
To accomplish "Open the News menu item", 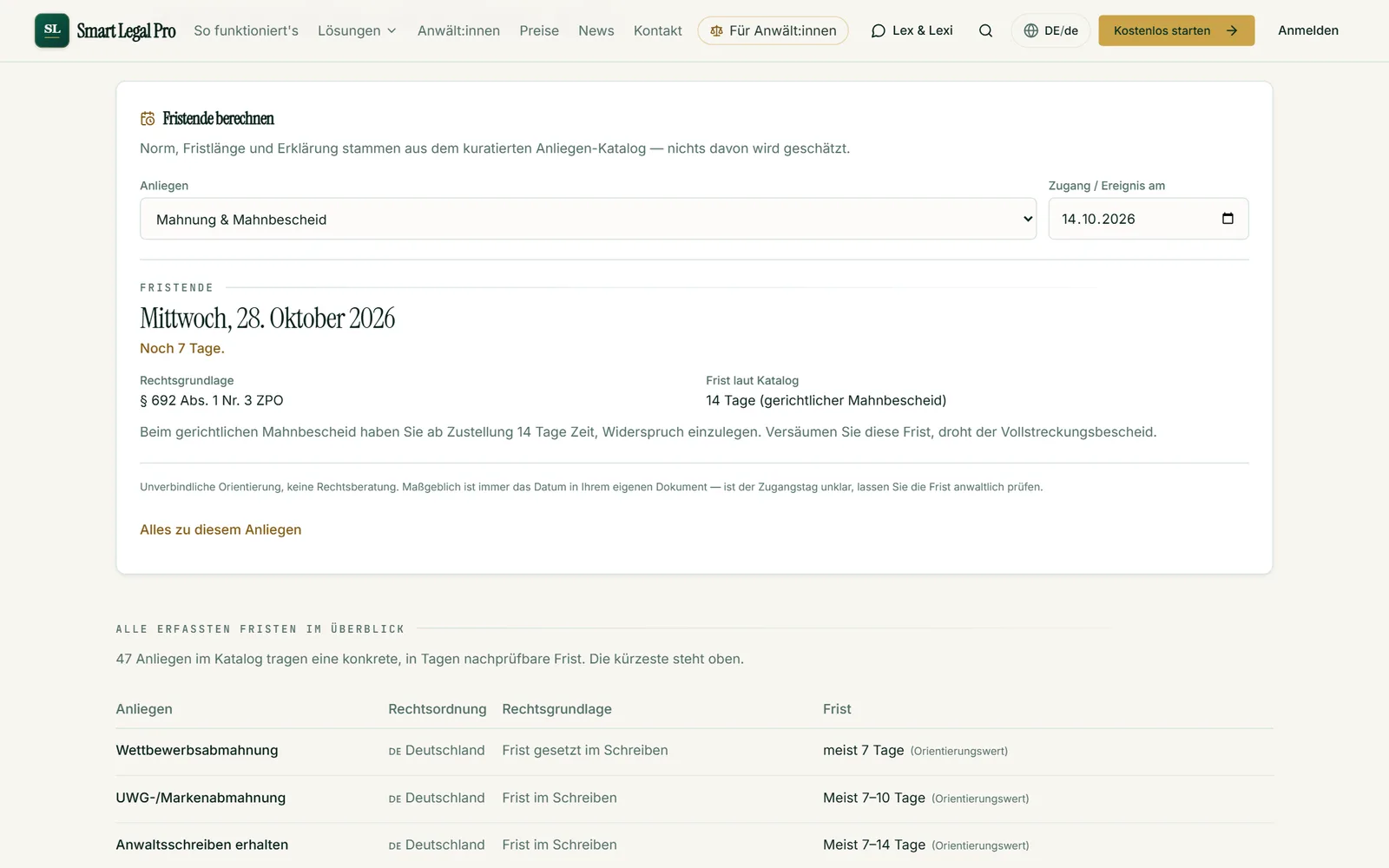I will [596, 30].
